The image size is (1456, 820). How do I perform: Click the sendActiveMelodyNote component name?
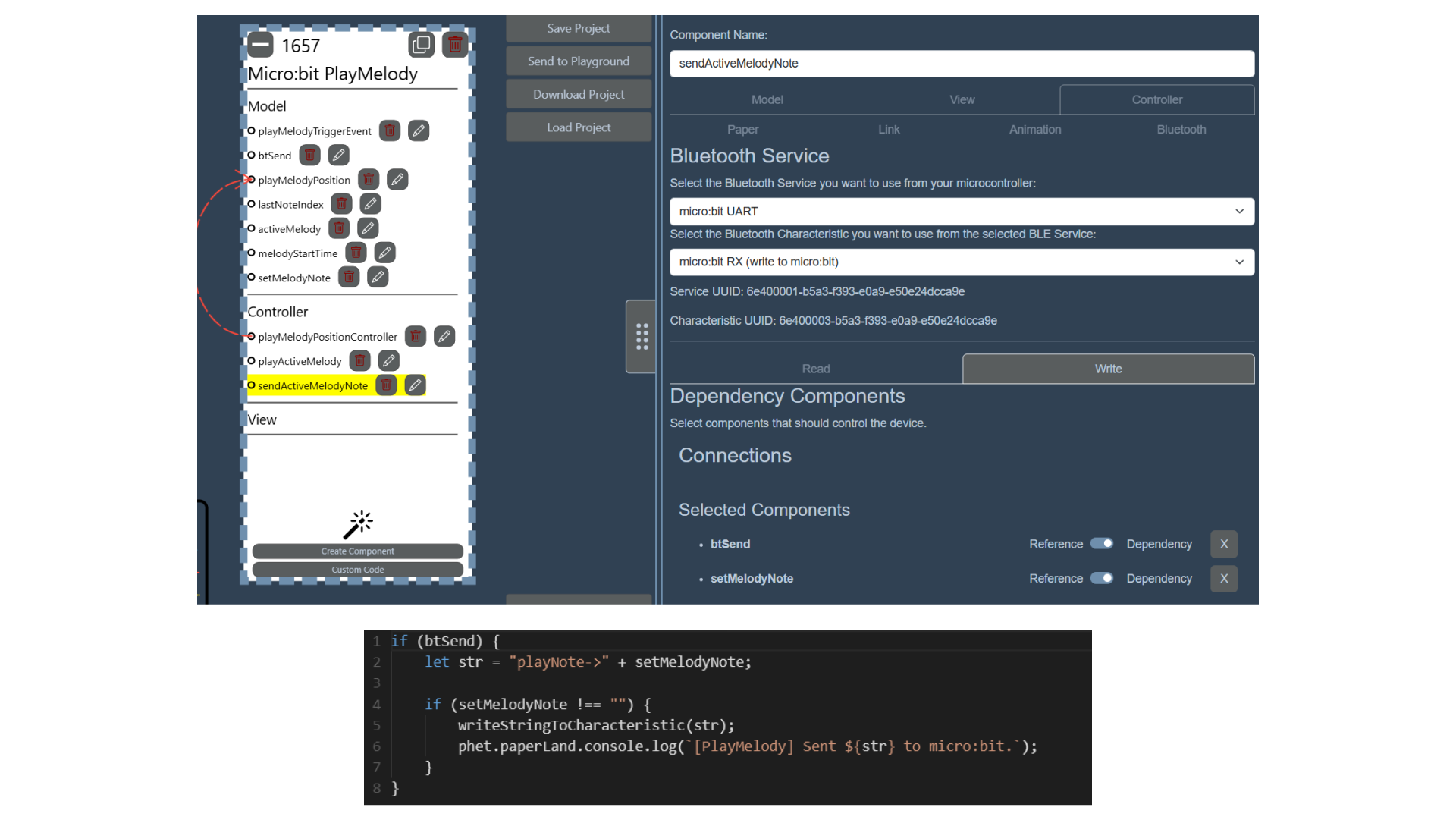312,385
